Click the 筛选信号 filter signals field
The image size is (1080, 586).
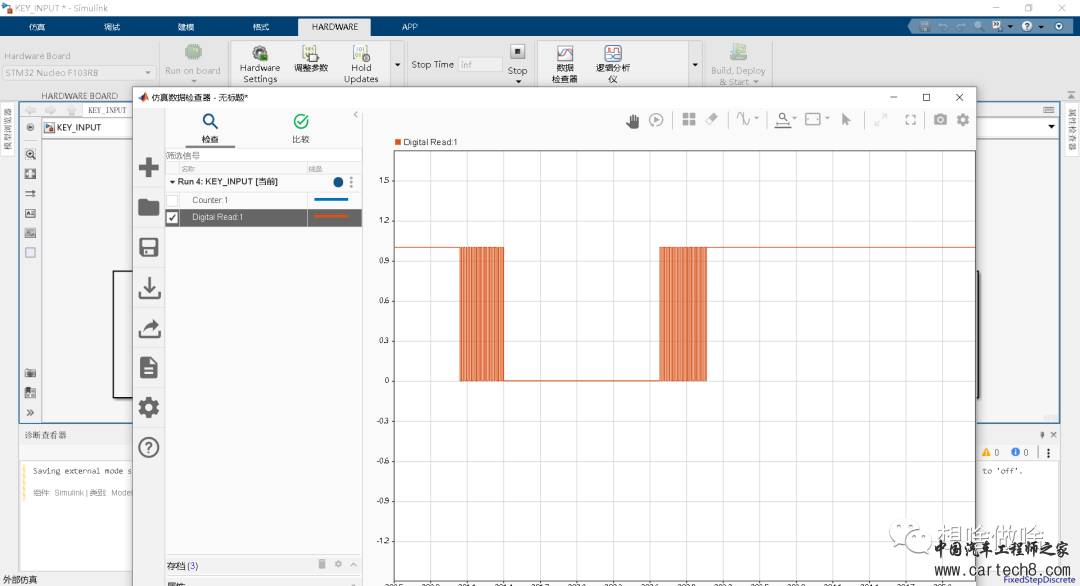pyautogui.click(x=263, y=156)
